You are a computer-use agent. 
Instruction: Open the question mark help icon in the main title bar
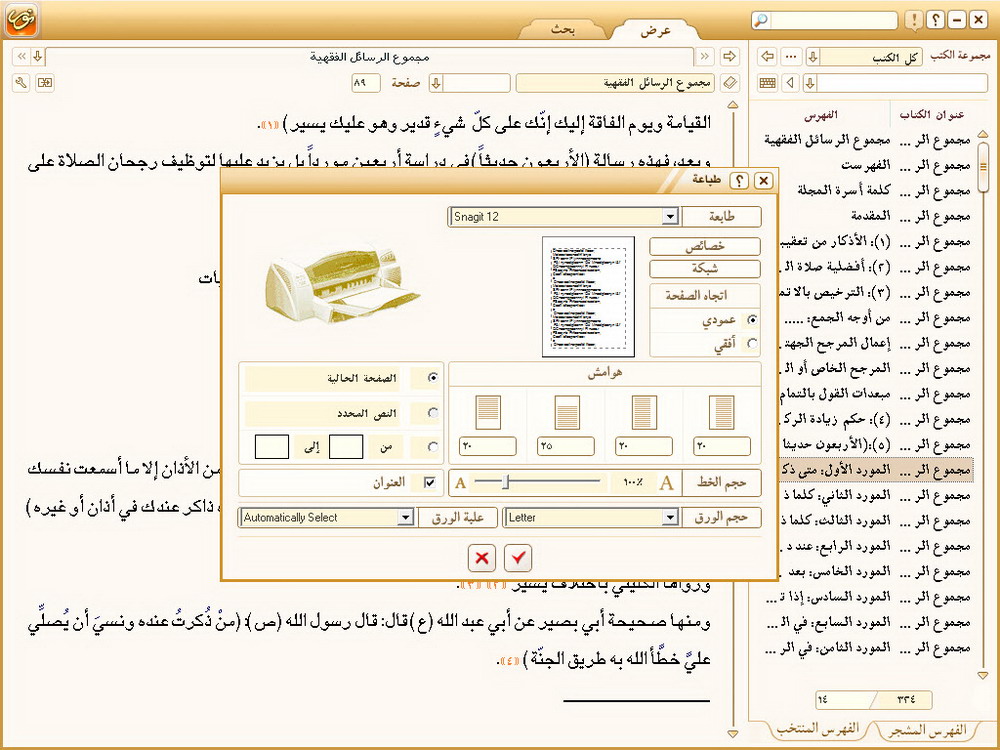935,20
